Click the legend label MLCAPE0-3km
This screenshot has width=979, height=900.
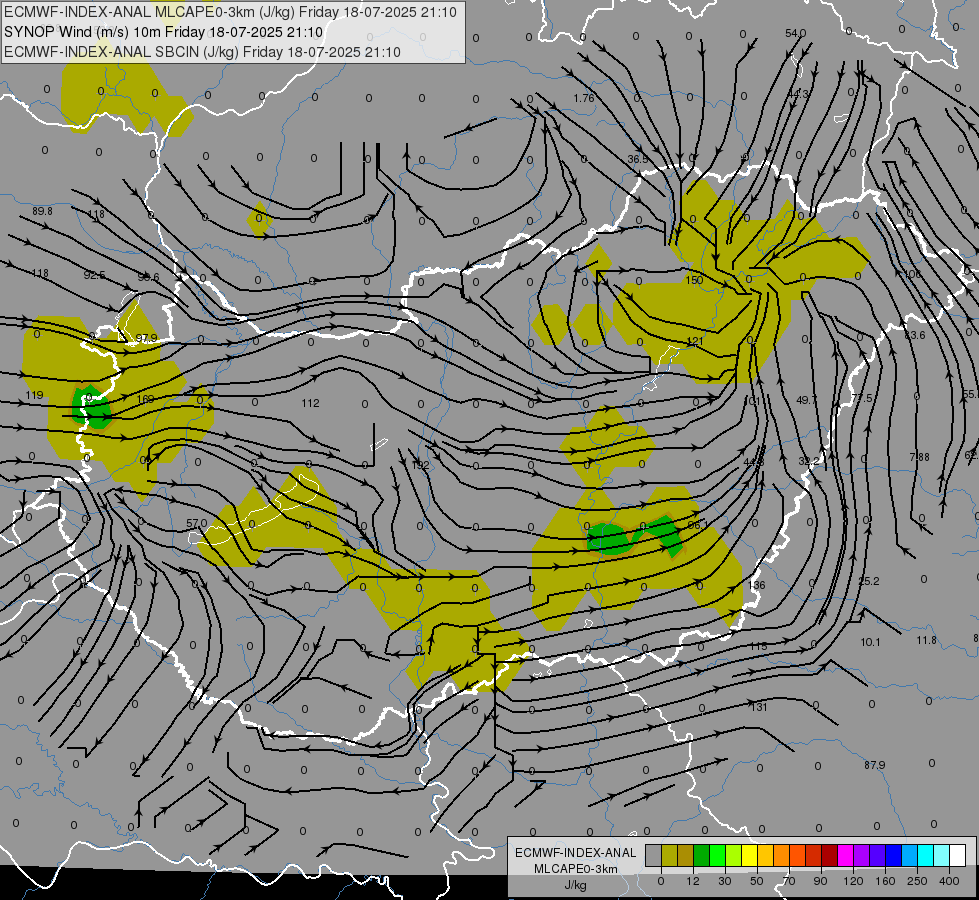click(576, 869)
